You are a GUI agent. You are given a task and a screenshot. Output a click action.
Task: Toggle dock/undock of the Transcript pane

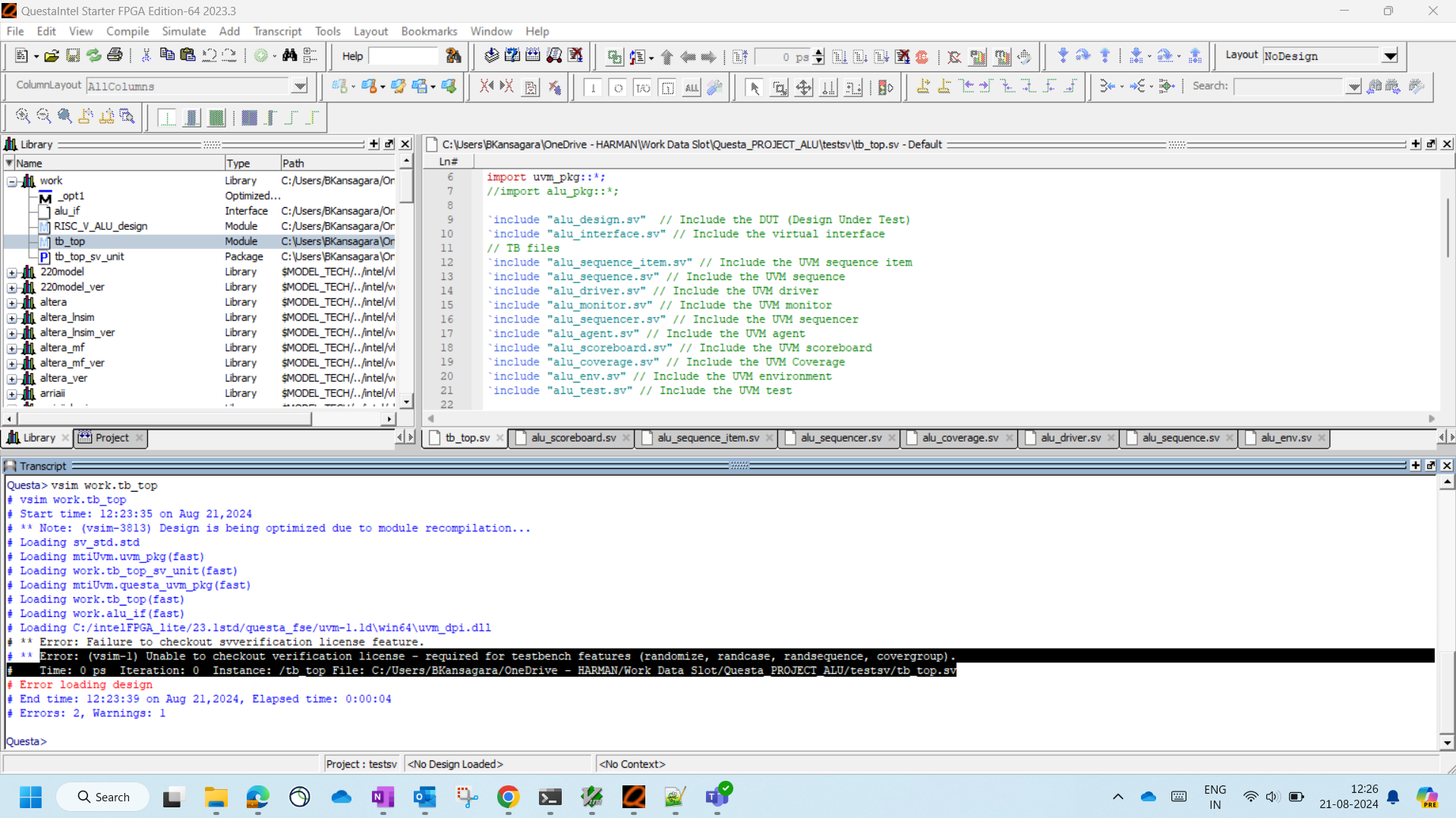[x=1431, y=465]
